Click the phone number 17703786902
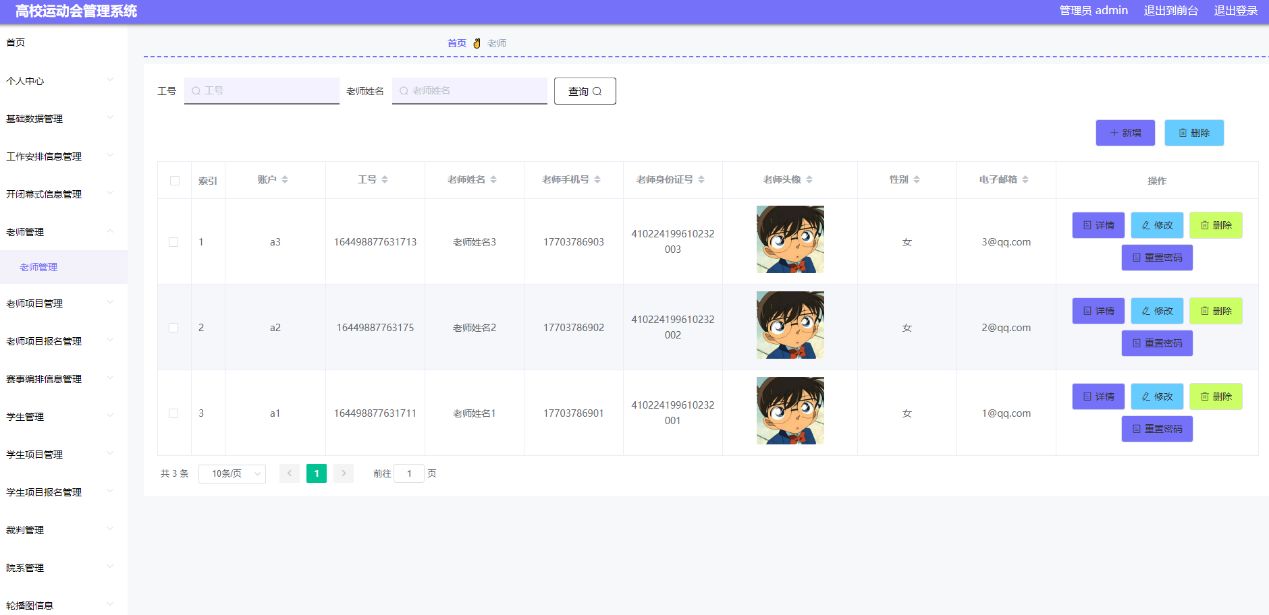This screenshot has width=1269, height=615. click(x=574, y=328)
